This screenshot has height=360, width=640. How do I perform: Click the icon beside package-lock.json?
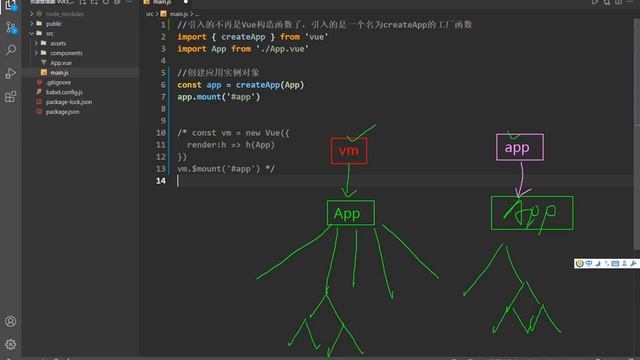point(39,102)
